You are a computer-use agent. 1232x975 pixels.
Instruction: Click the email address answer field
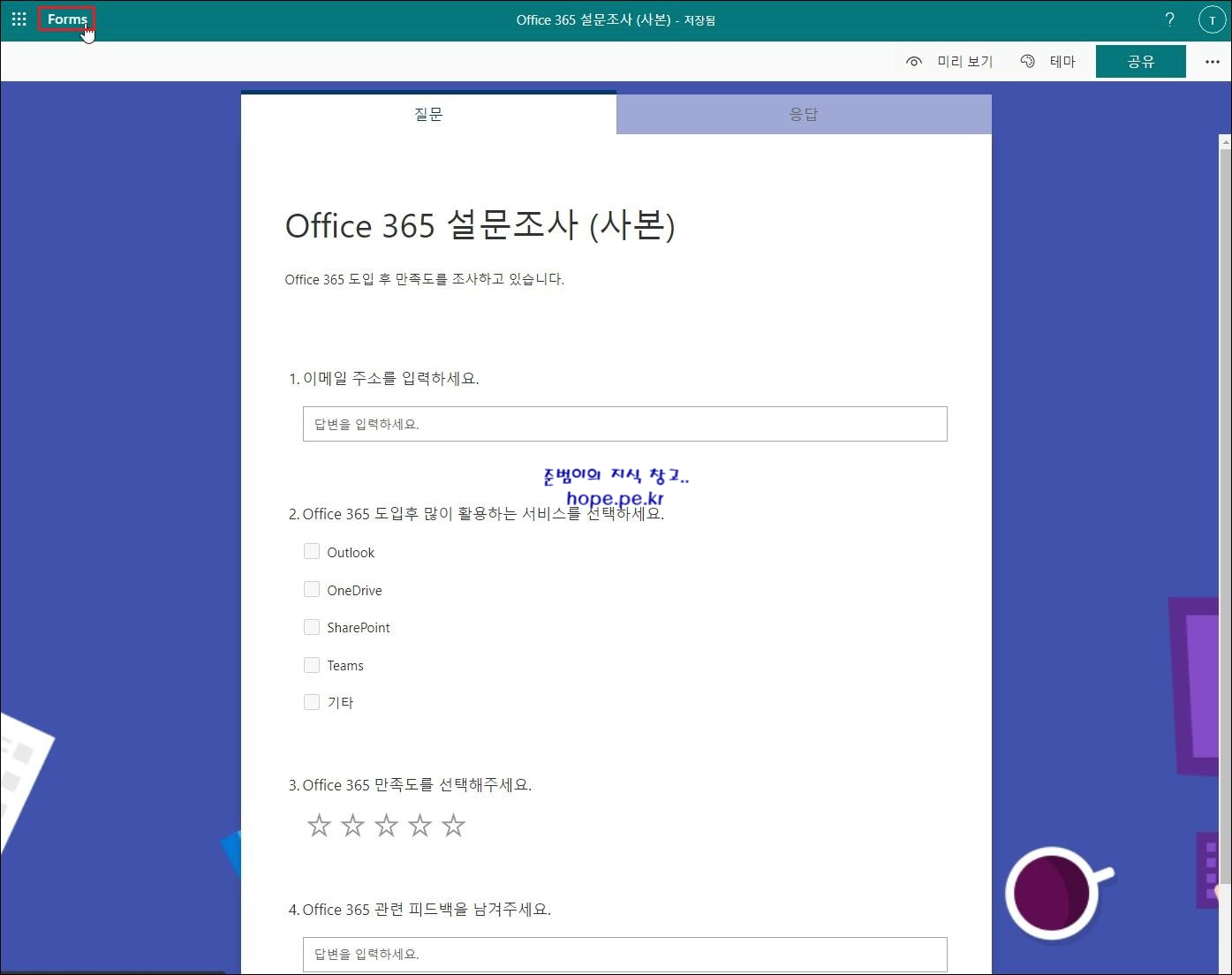[624, 424]
